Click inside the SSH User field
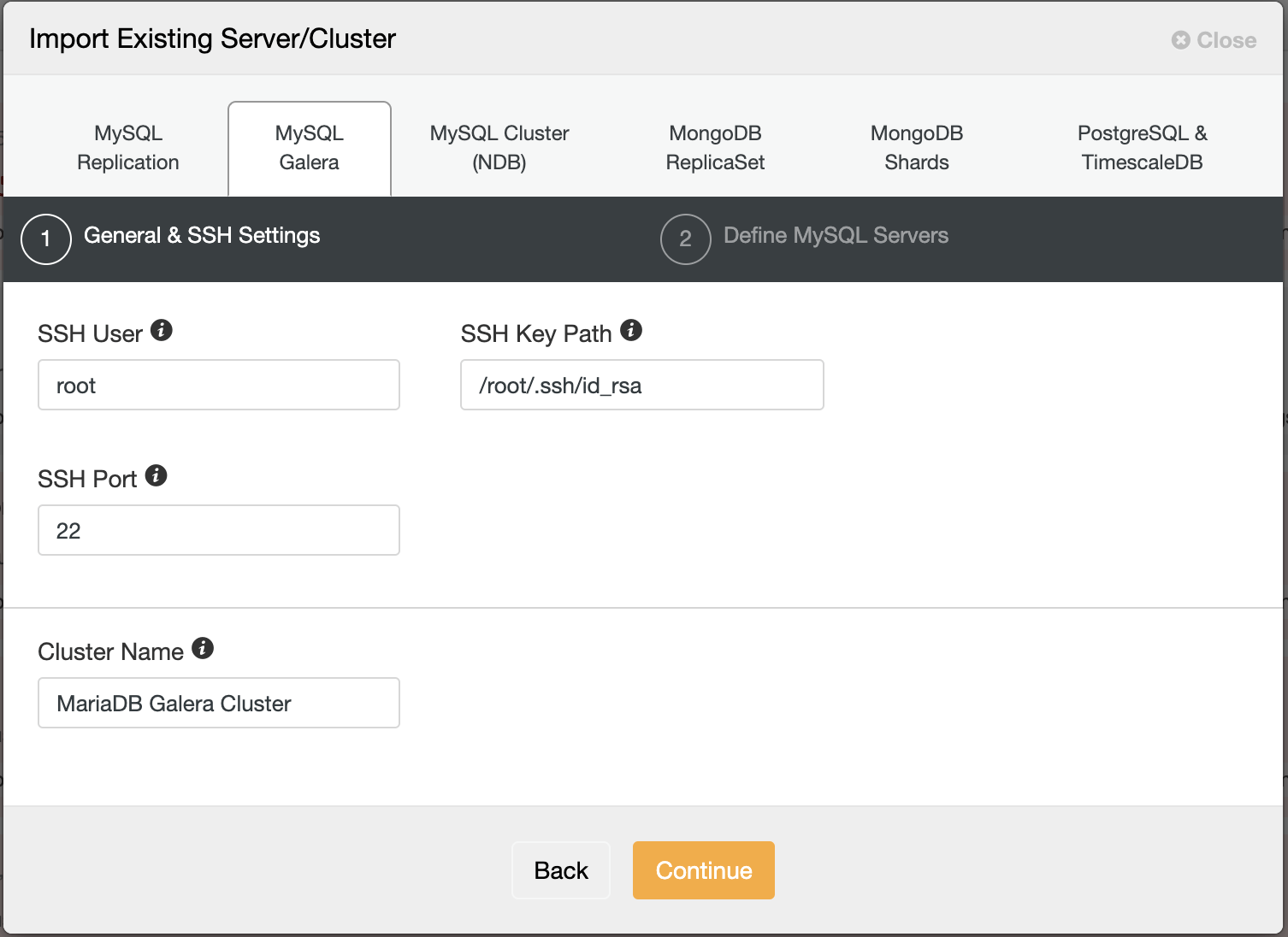This screenshot has width=1288, height=937. pyautogui.click(x=218, y=385)
